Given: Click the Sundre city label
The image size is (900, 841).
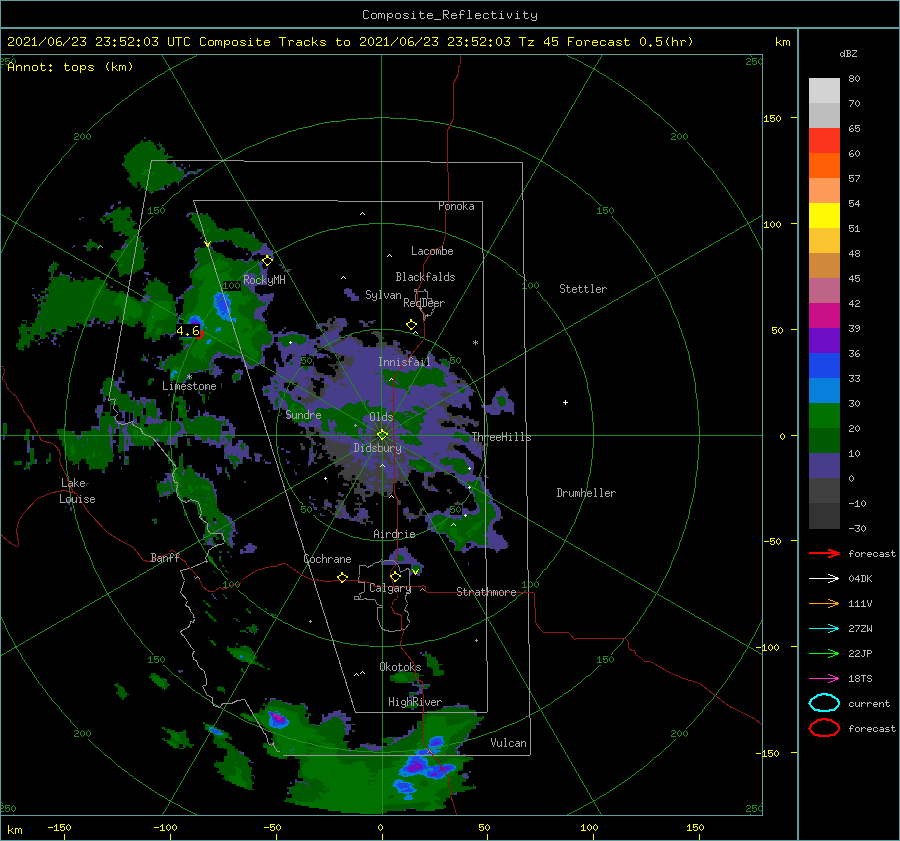Looking at the screenshot, I should [303, 414].
